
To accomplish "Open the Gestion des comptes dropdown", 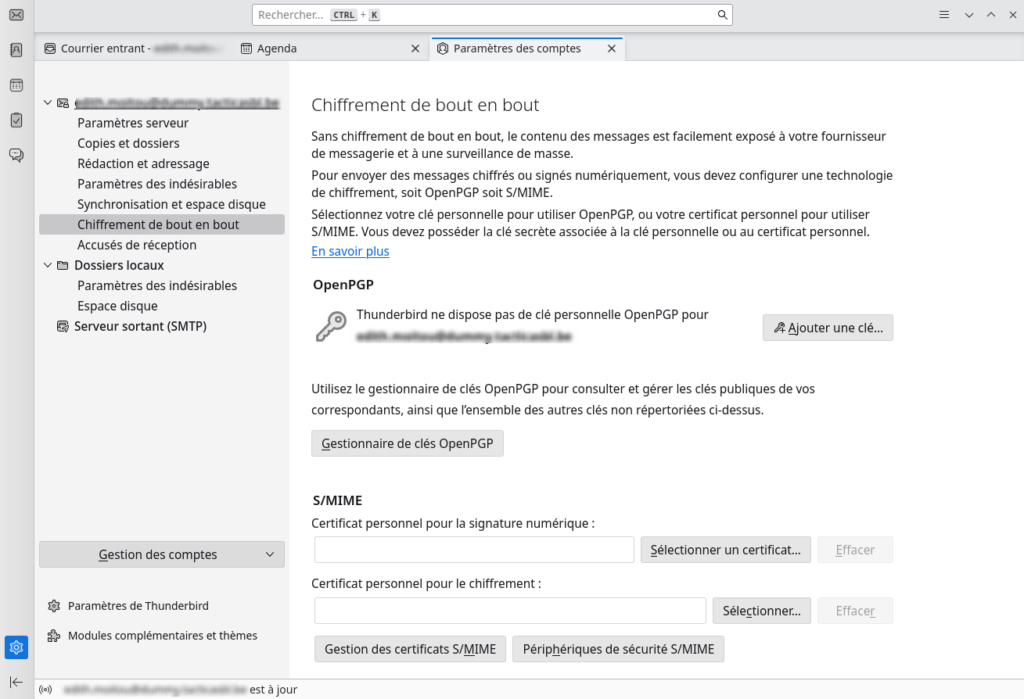I will pyautogui.click(x=162, y=555).
